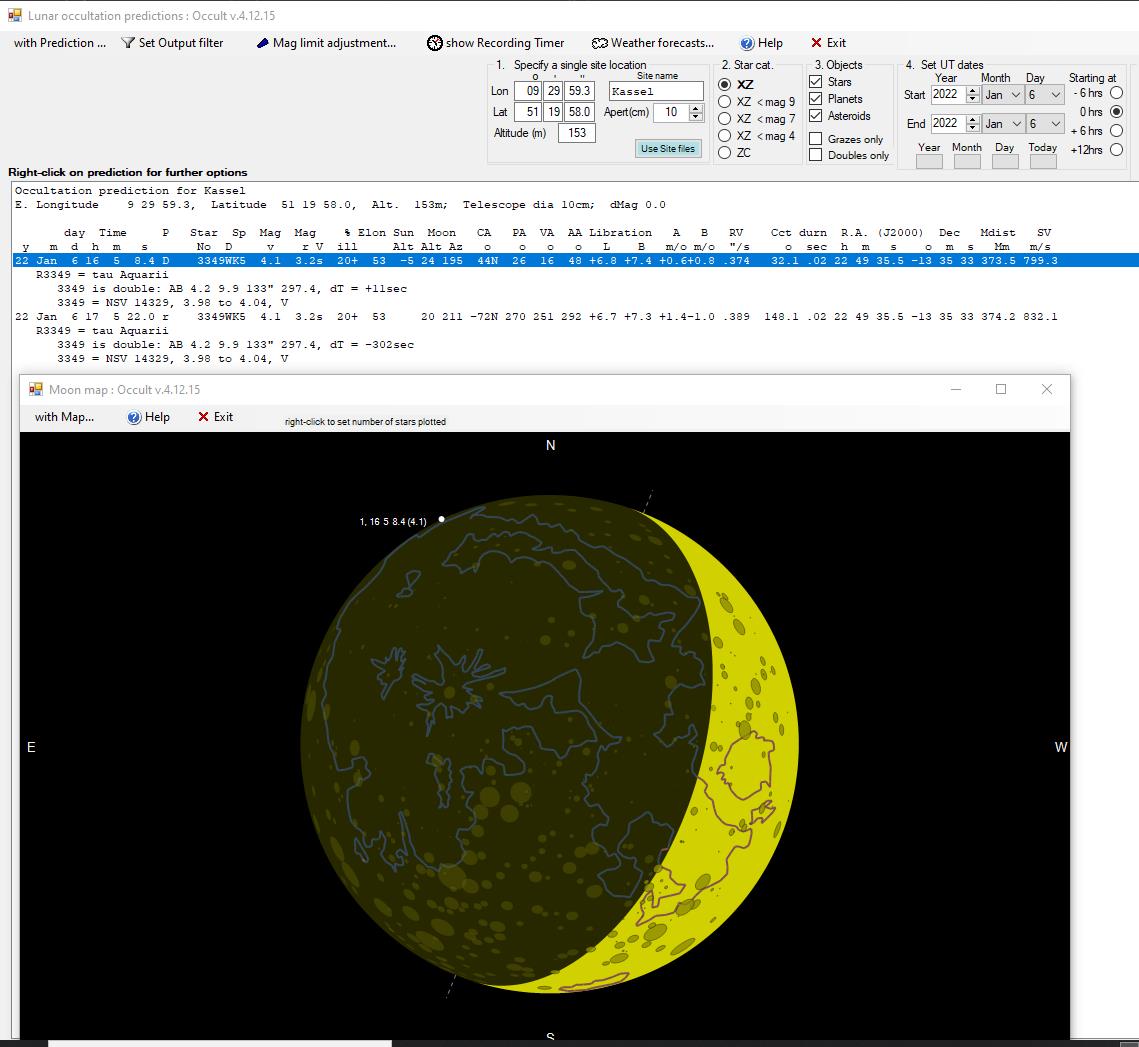Open Mag limit adjustment

[x=325, y=43]
